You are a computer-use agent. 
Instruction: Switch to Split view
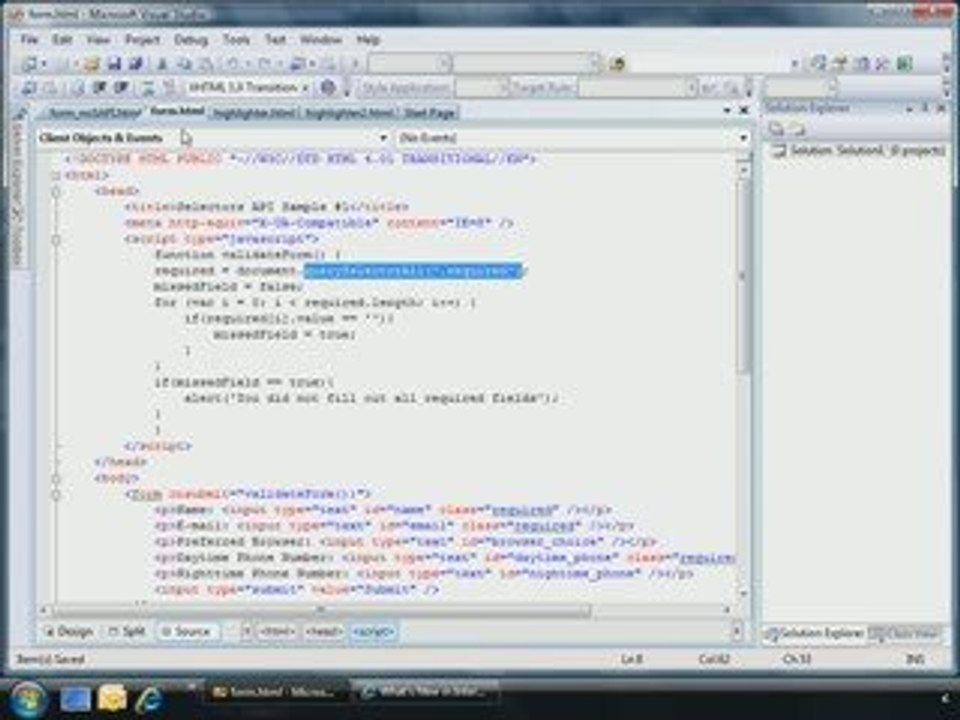click(126, 631)
